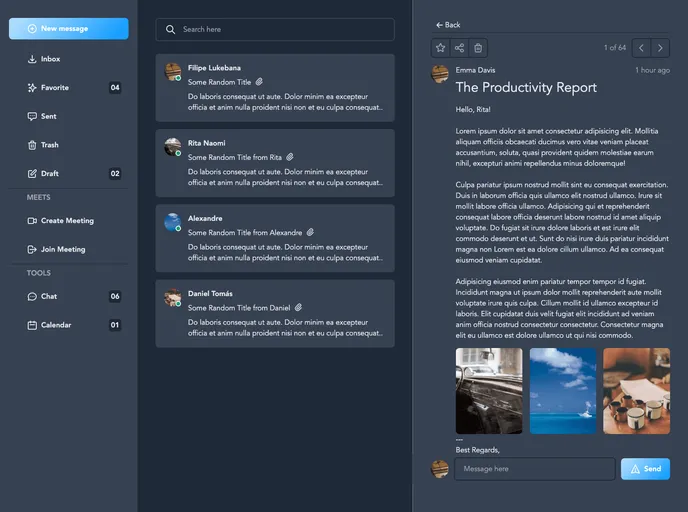Open Daniel Tomás's message
Viewport: 688px width, 512px height.
pos(275,314)
